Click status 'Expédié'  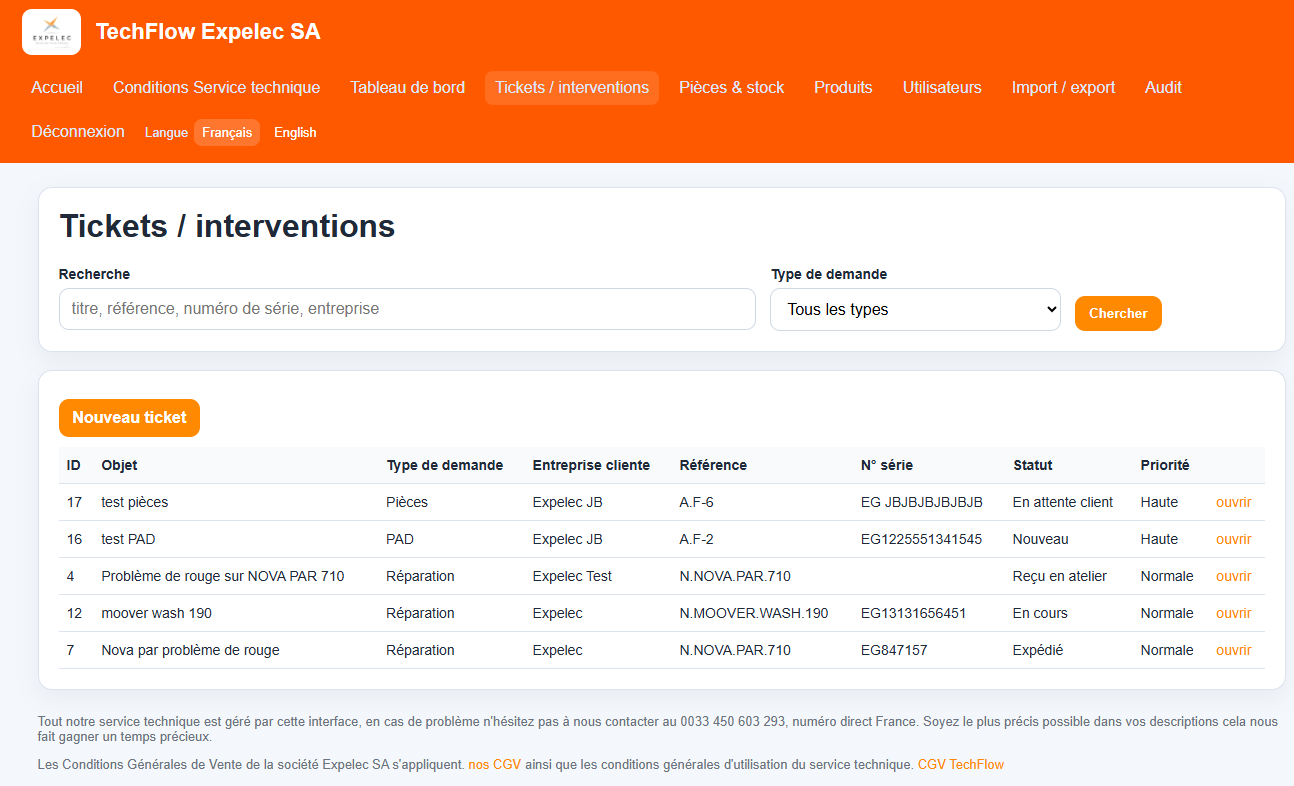pyautogui.click(x=1038, y=650)
